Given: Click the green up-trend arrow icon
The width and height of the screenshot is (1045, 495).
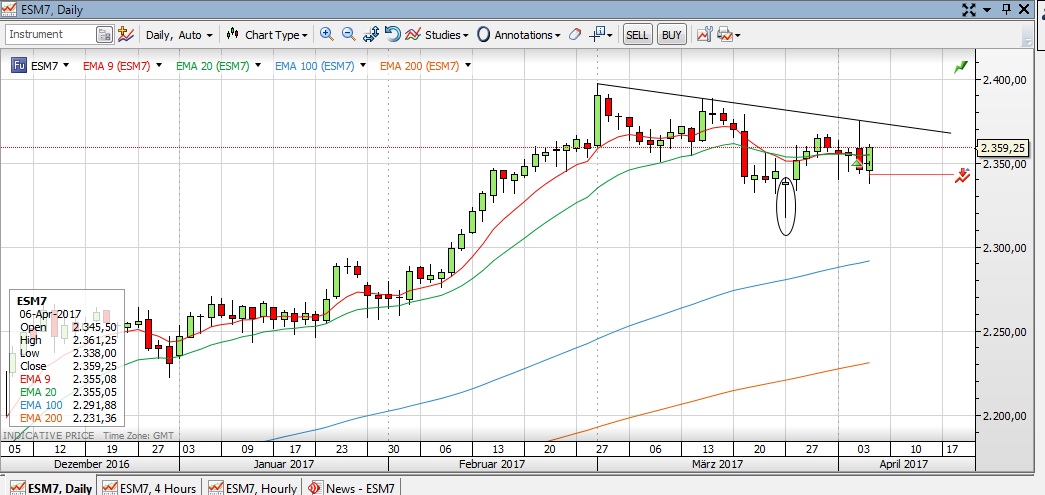Looking at the screenshot, I should tap(960, 67).
